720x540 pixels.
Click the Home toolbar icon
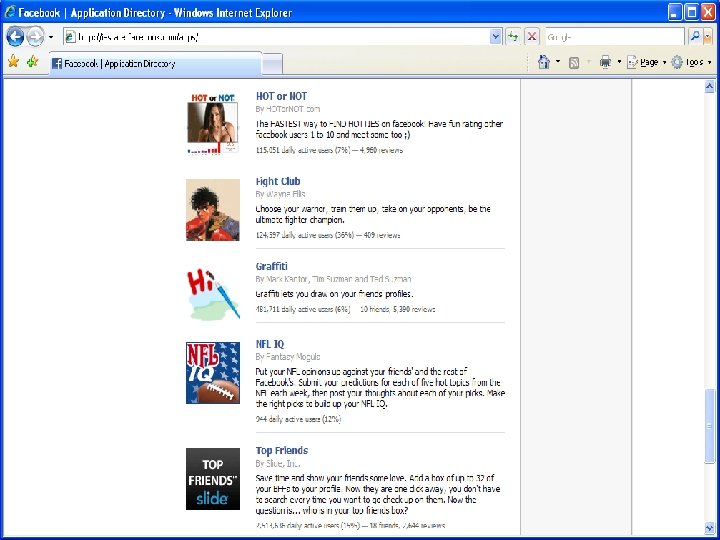(x=544, y=62)
